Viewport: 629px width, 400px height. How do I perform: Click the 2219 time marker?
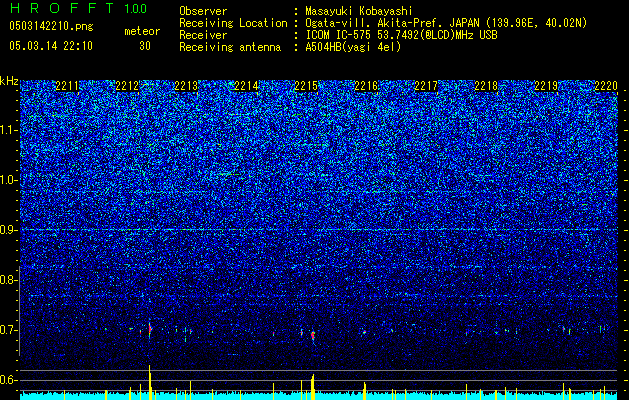[x=546, y=86]
